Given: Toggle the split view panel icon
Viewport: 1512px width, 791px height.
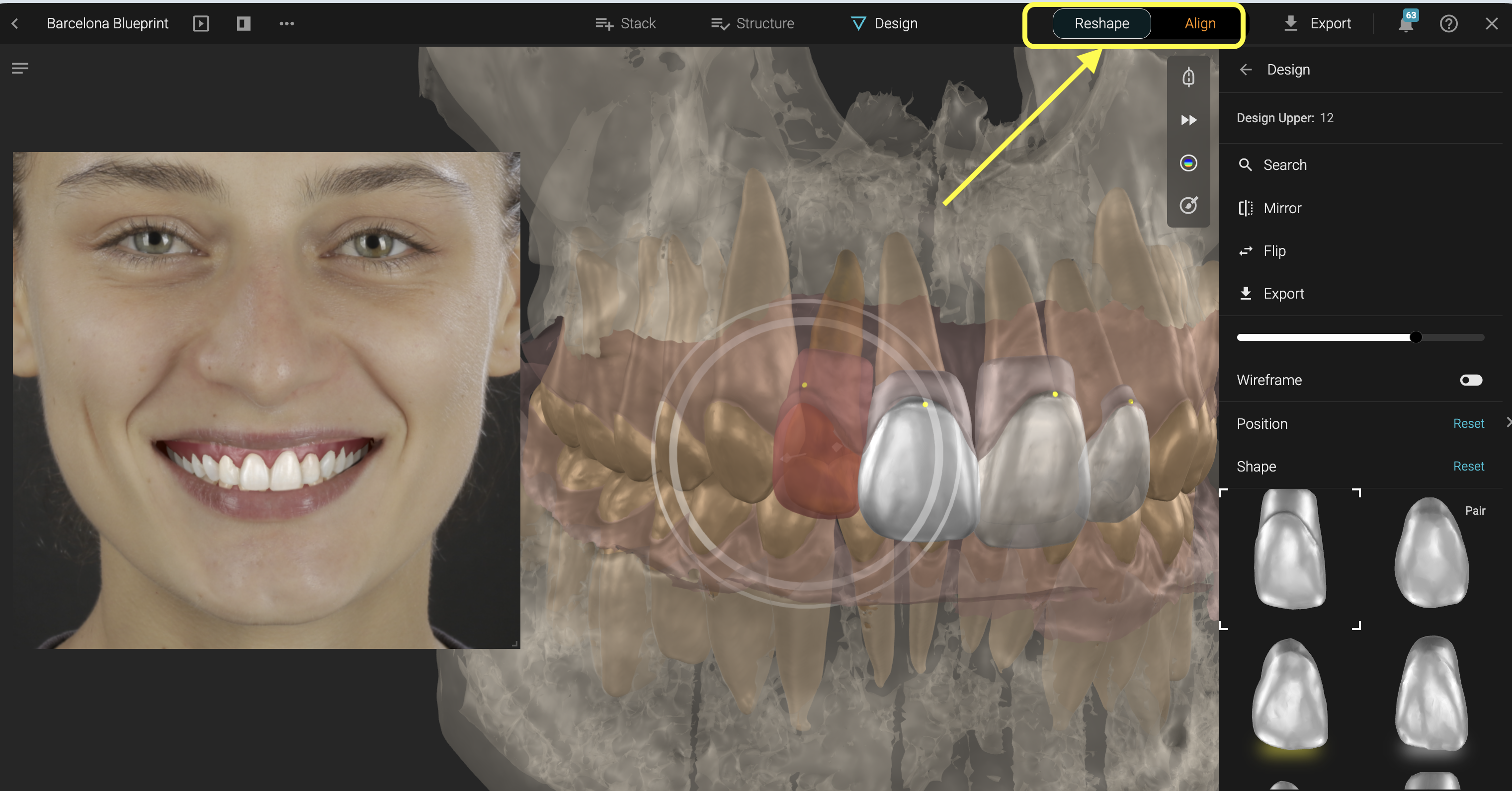Looking at the screenshot, I should pos(244,23).
